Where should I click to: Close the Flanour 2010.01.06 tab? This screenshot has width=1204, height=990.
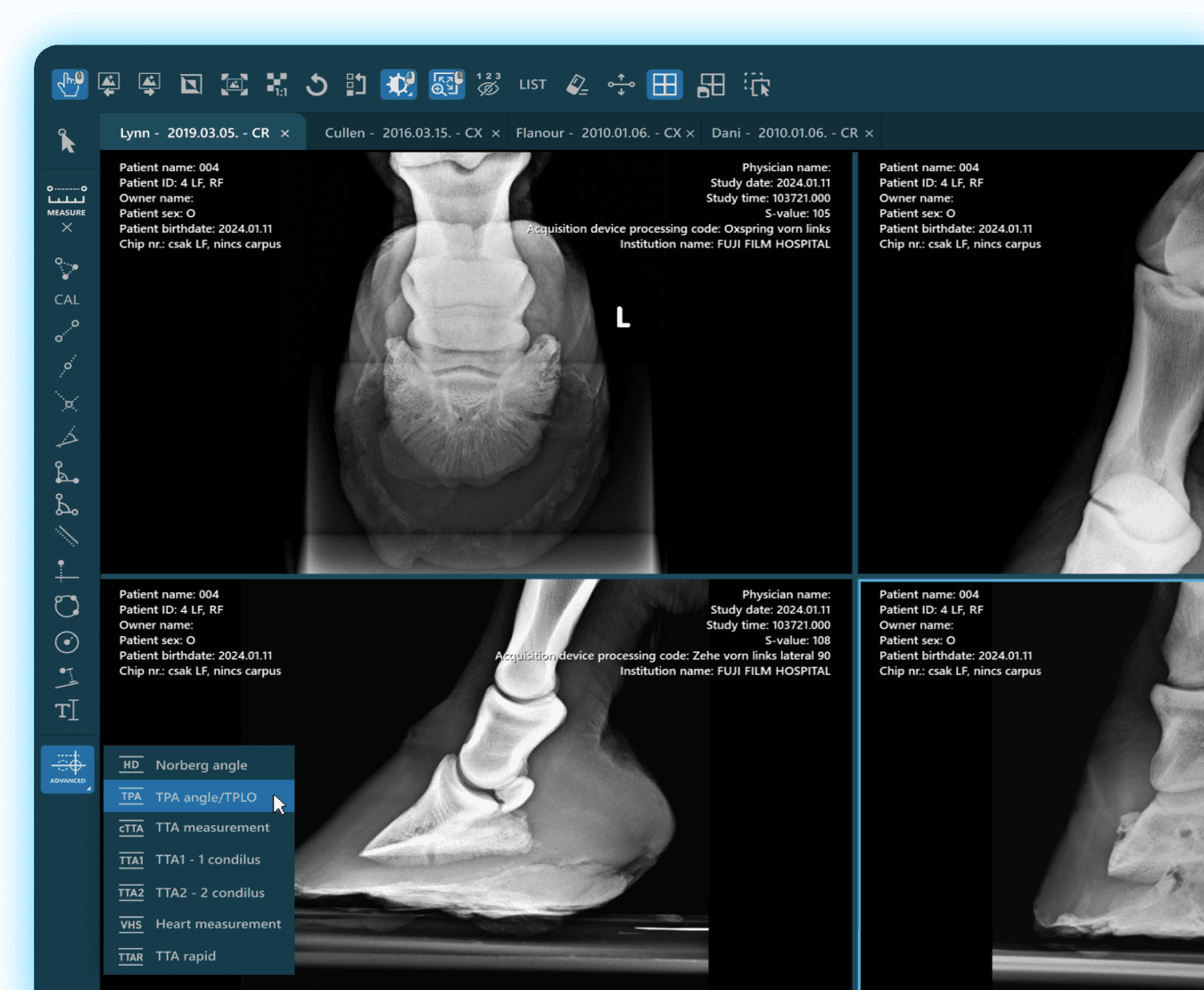click(690, 134)
